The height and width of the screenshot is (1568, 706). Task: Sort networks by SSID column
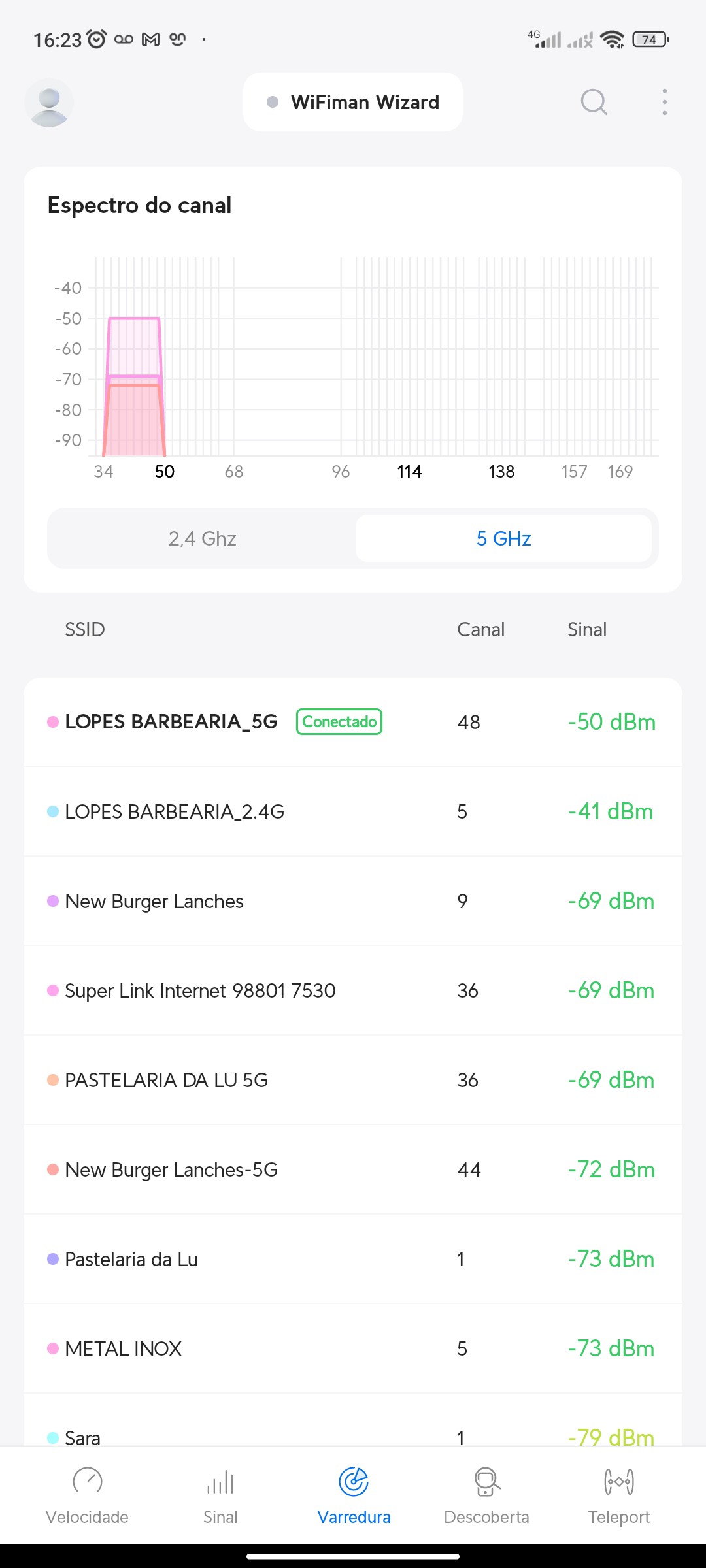(x=85, y=629)
